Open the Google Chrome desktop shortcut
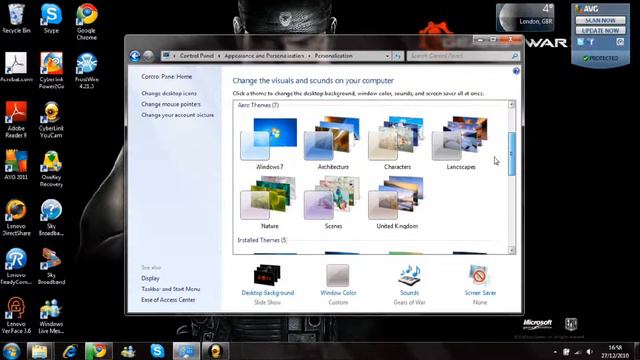Screen dimensions: 640x360 pos(87,22)
